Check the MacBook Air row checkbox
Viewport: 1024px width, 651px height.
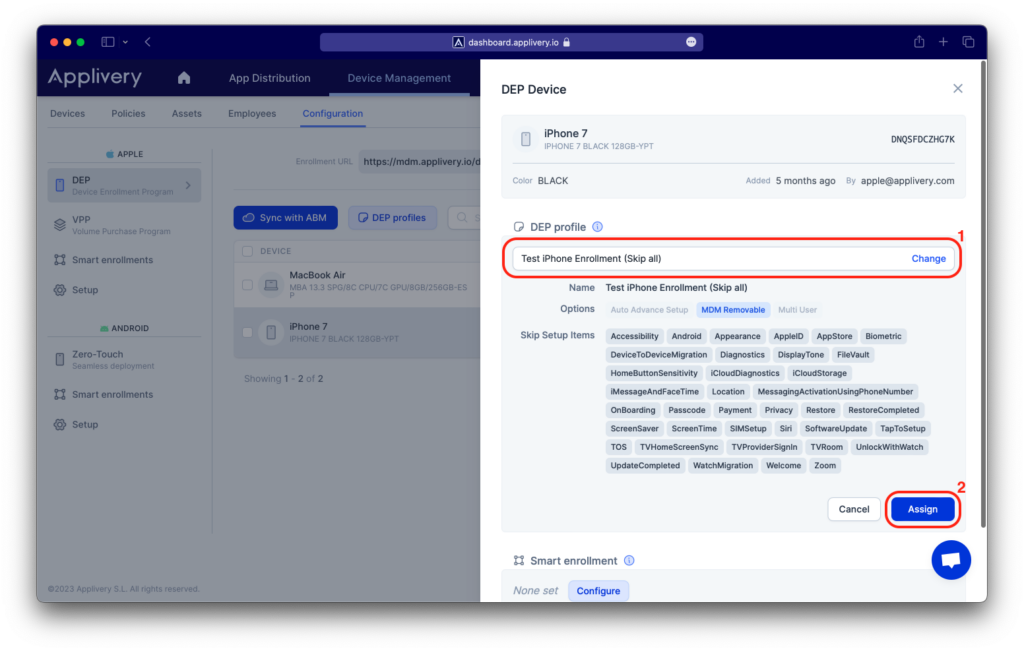click(248, 285)
